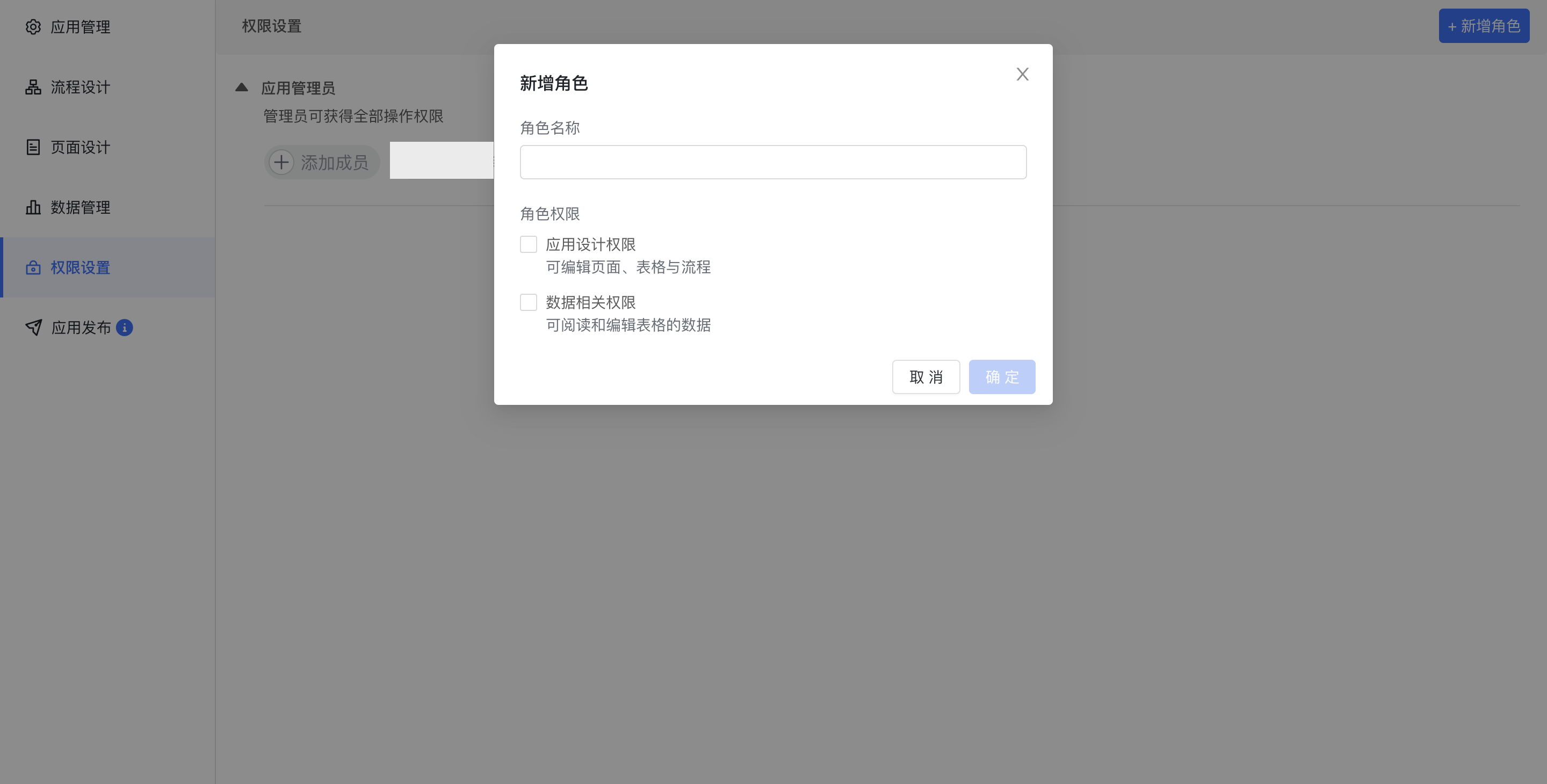The width and height of the screenshot is (1547, 784).
Task: Open 流程设计 in the sidebar
Action: (107, 87)
